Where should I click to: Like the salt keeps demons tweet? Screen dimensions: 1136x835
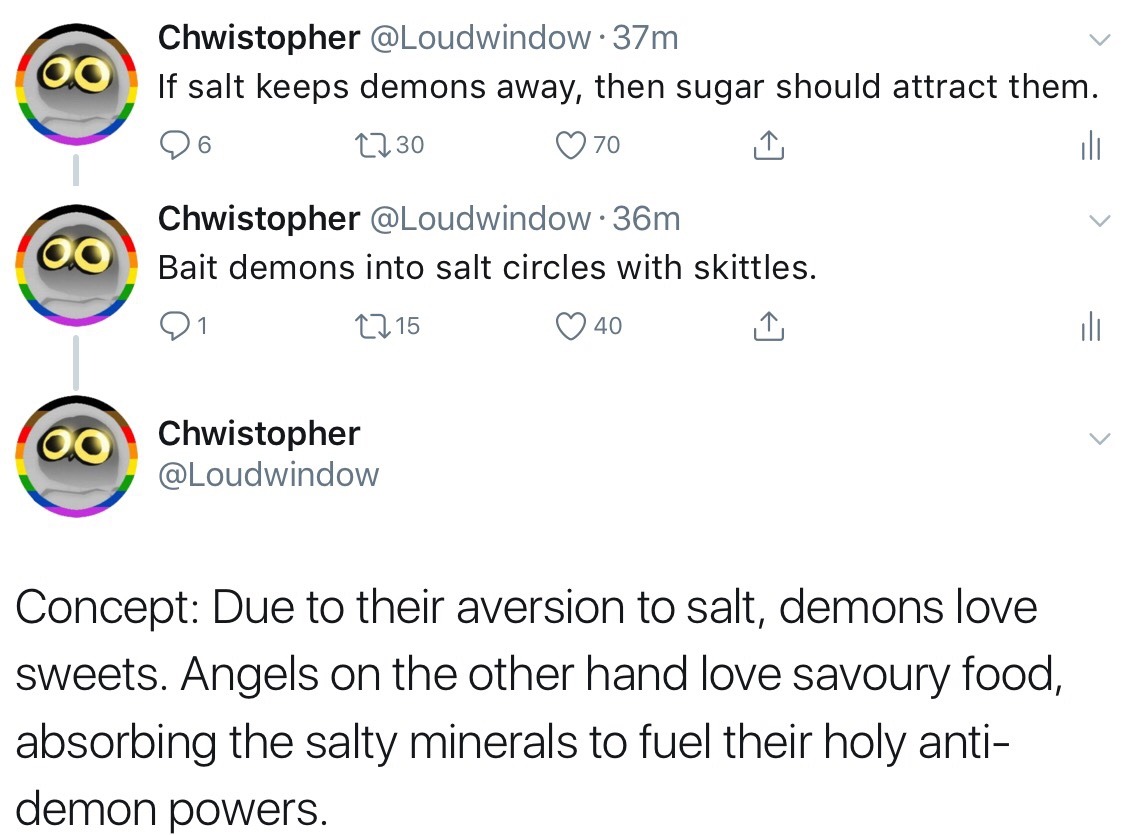pos(569,146)
